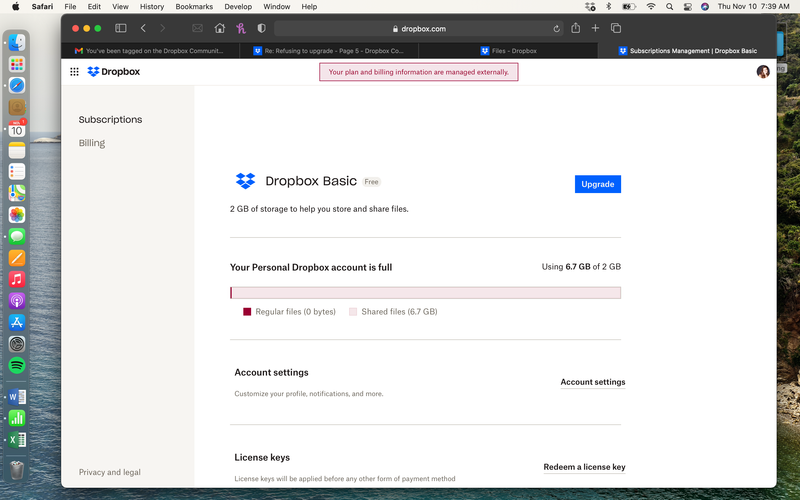Click the blue Upgrade button

tap(597, 184)
